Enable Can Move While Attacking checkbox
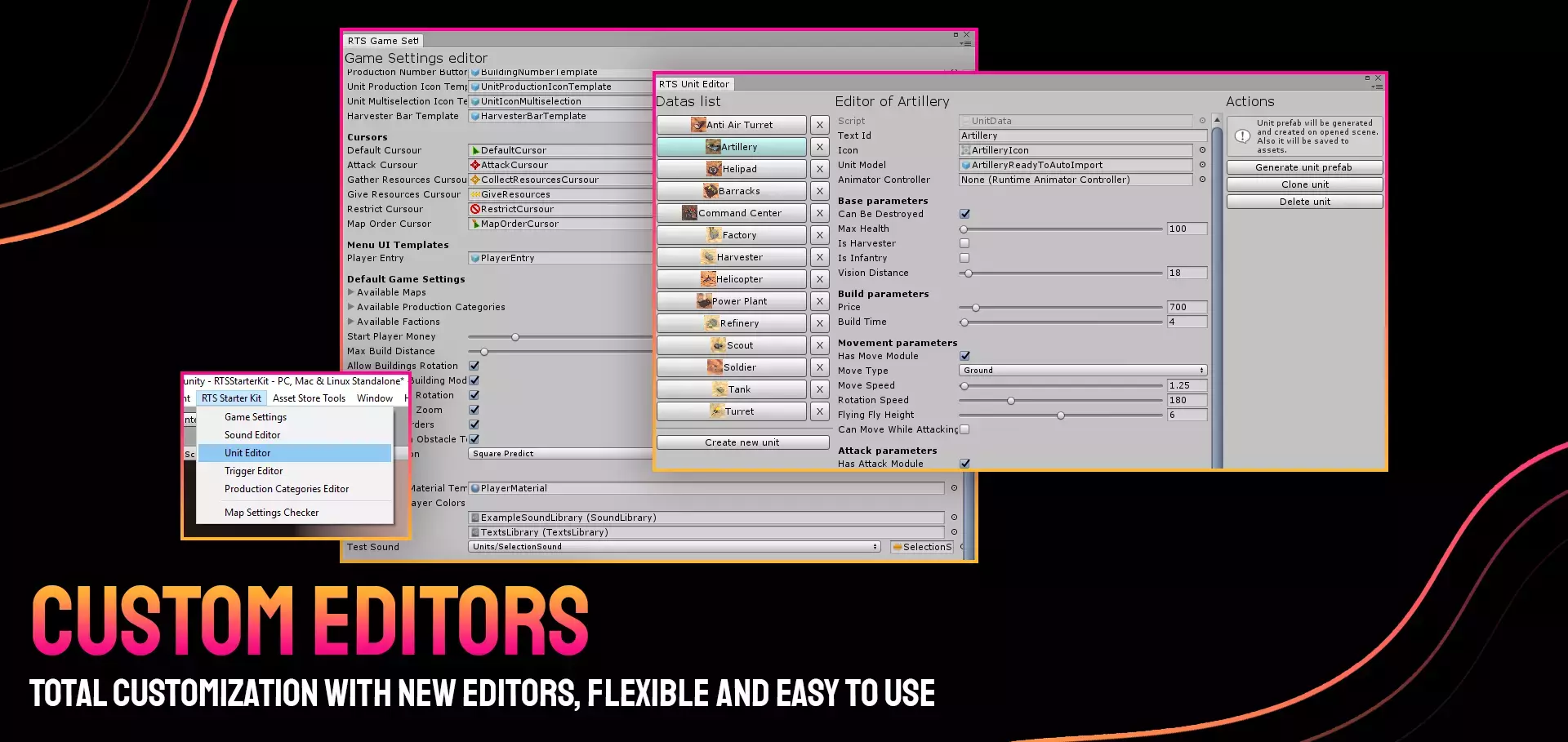 tap(964, 429)
